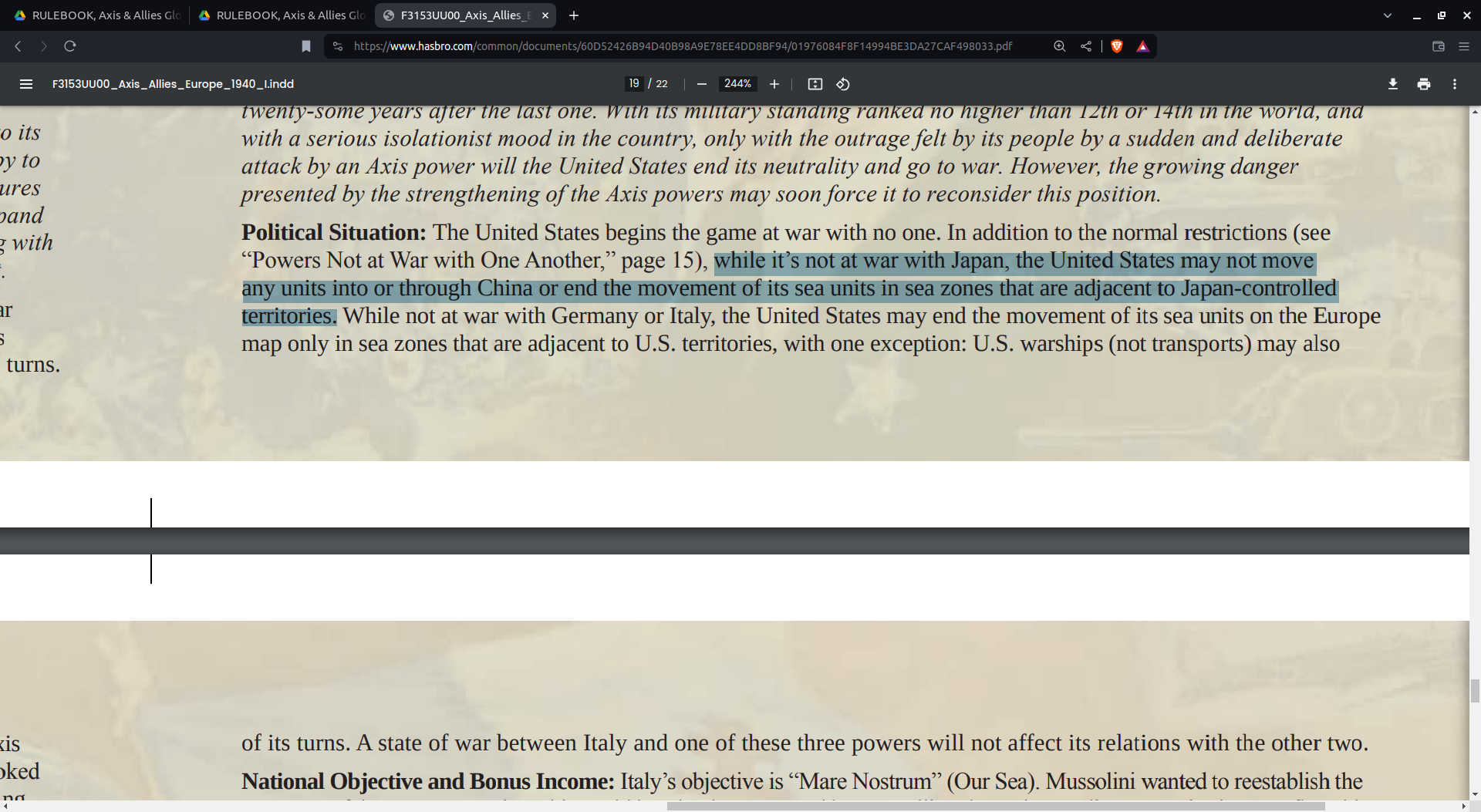Go forward in browser history

44,46
